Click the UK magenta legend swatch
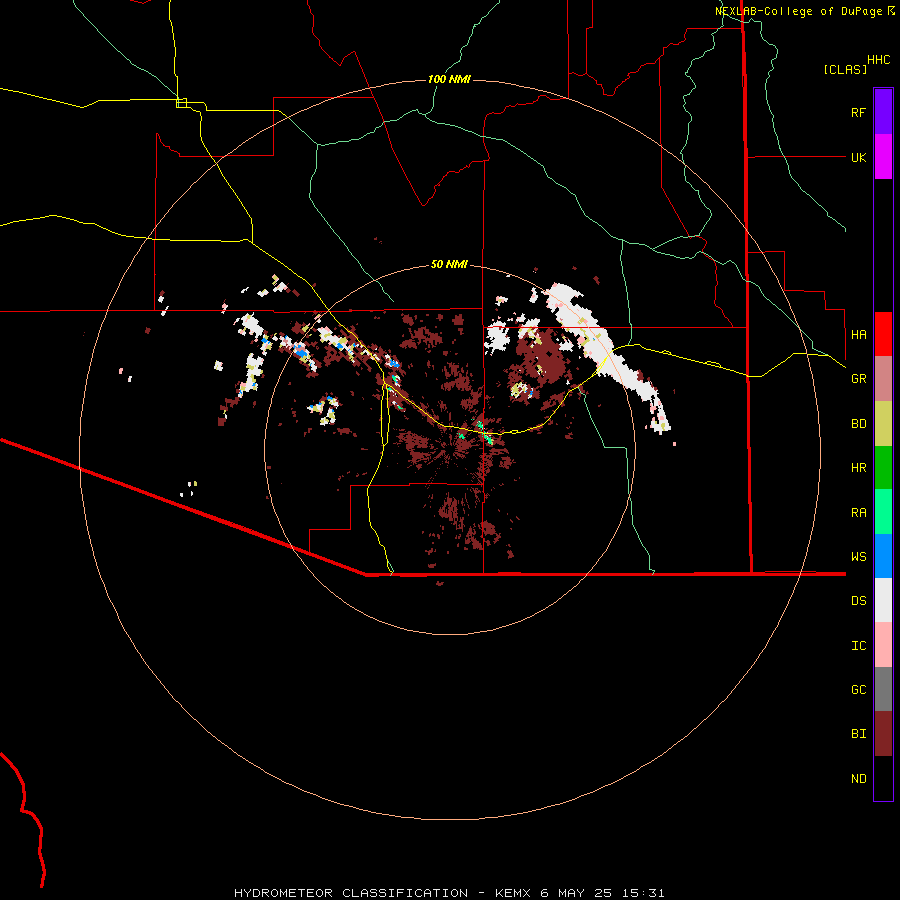 pos(883,157)
